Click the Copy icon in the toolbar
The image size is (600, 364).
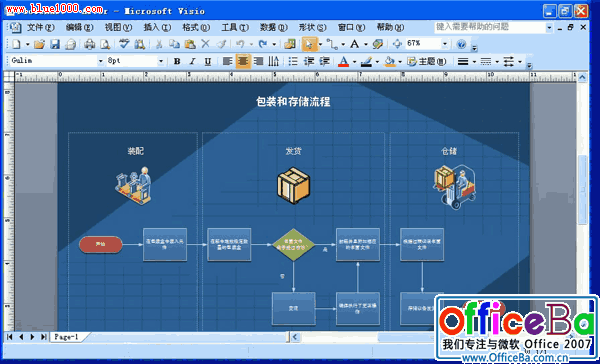(174, 44)
